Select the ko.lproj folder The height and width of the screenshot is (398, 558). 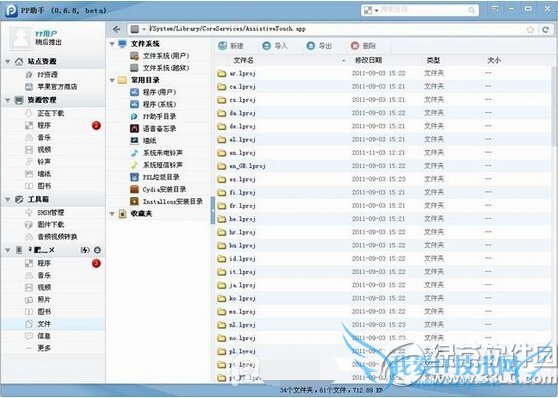pos(237,299)
